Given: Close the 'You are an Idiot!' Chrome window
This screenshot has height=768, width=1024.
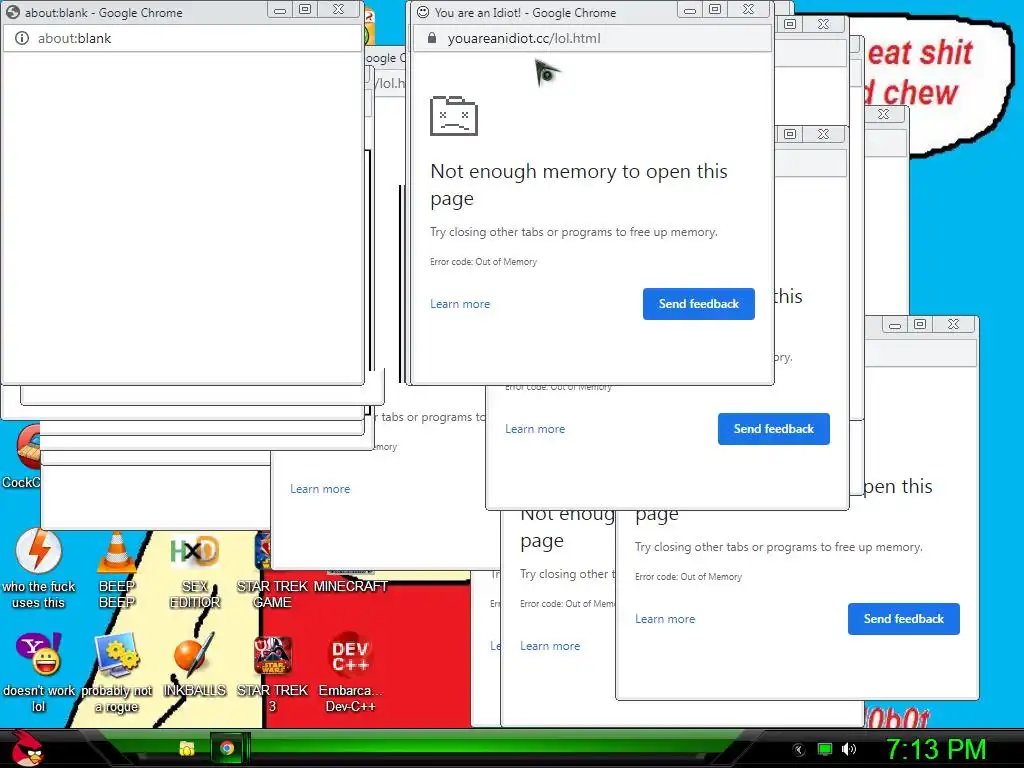Looking at the screenshot, I should (748, 10).
